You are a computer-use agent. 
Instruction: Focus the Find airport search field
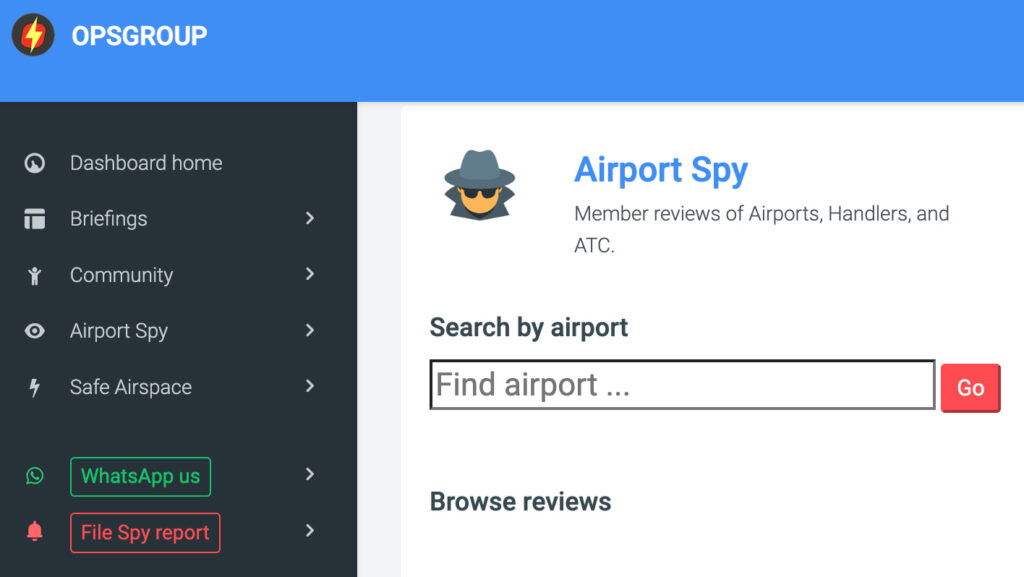click(x=682, y=385)
